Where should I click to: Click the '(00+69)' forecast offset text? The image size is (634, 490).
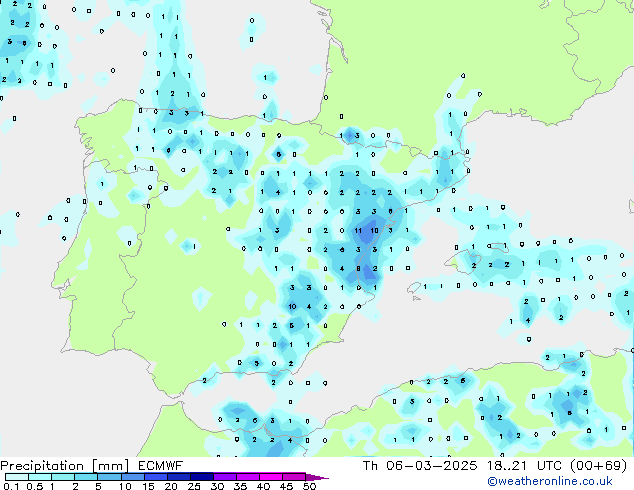[x=598, y=466]
